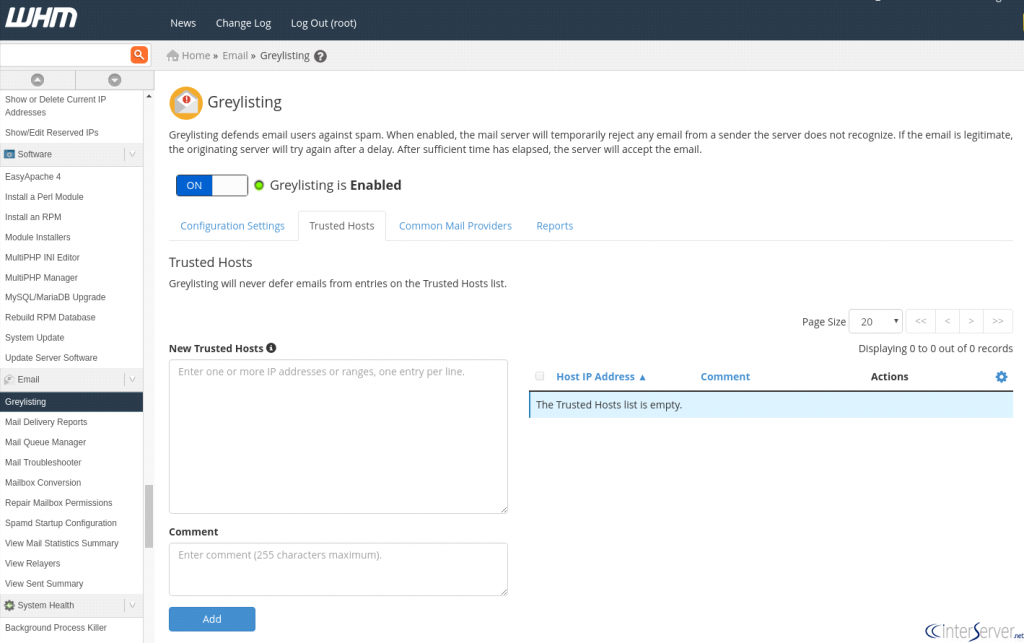Click the orange search magnifier icon
Screen dimensions: 1024x643
point(138,55)
